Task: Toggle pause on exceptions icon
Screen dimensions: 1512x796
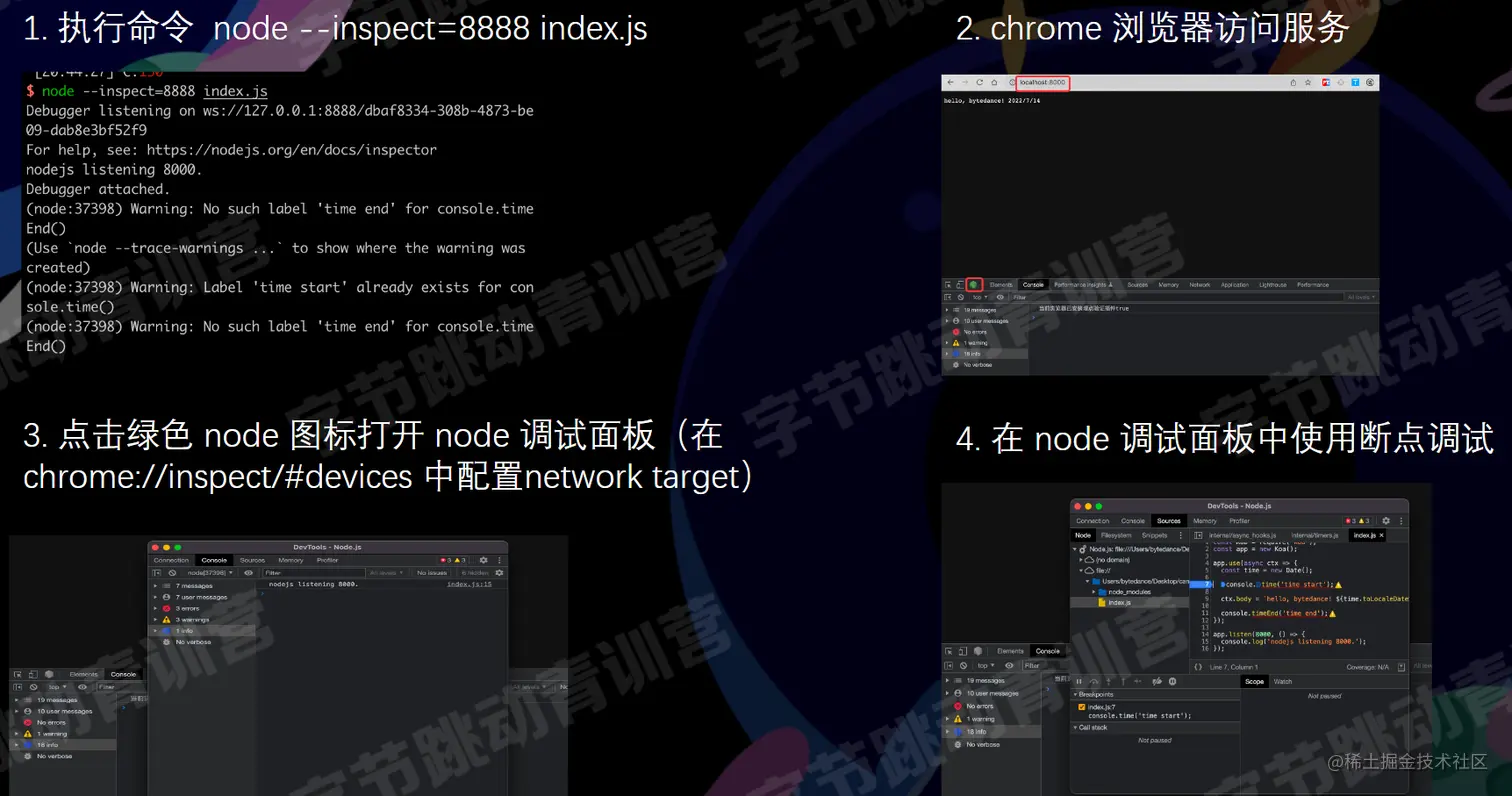Action: (1173, 681)
